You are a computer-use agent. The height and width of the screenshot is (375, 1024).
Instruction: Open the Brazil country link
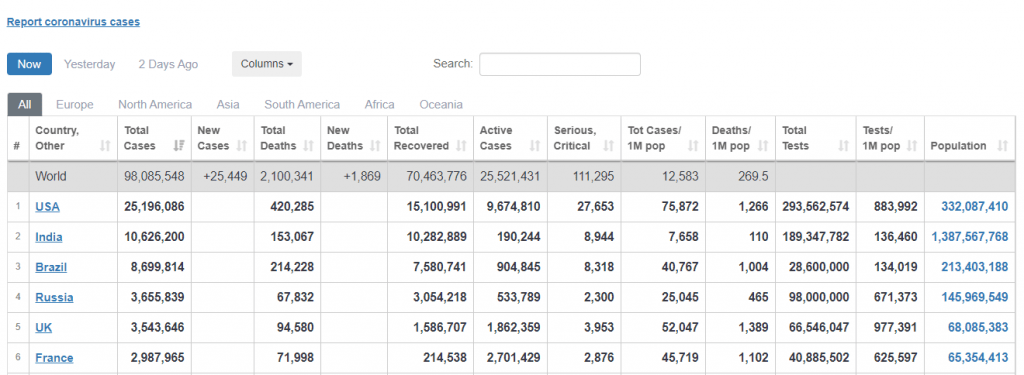[51, 267]
